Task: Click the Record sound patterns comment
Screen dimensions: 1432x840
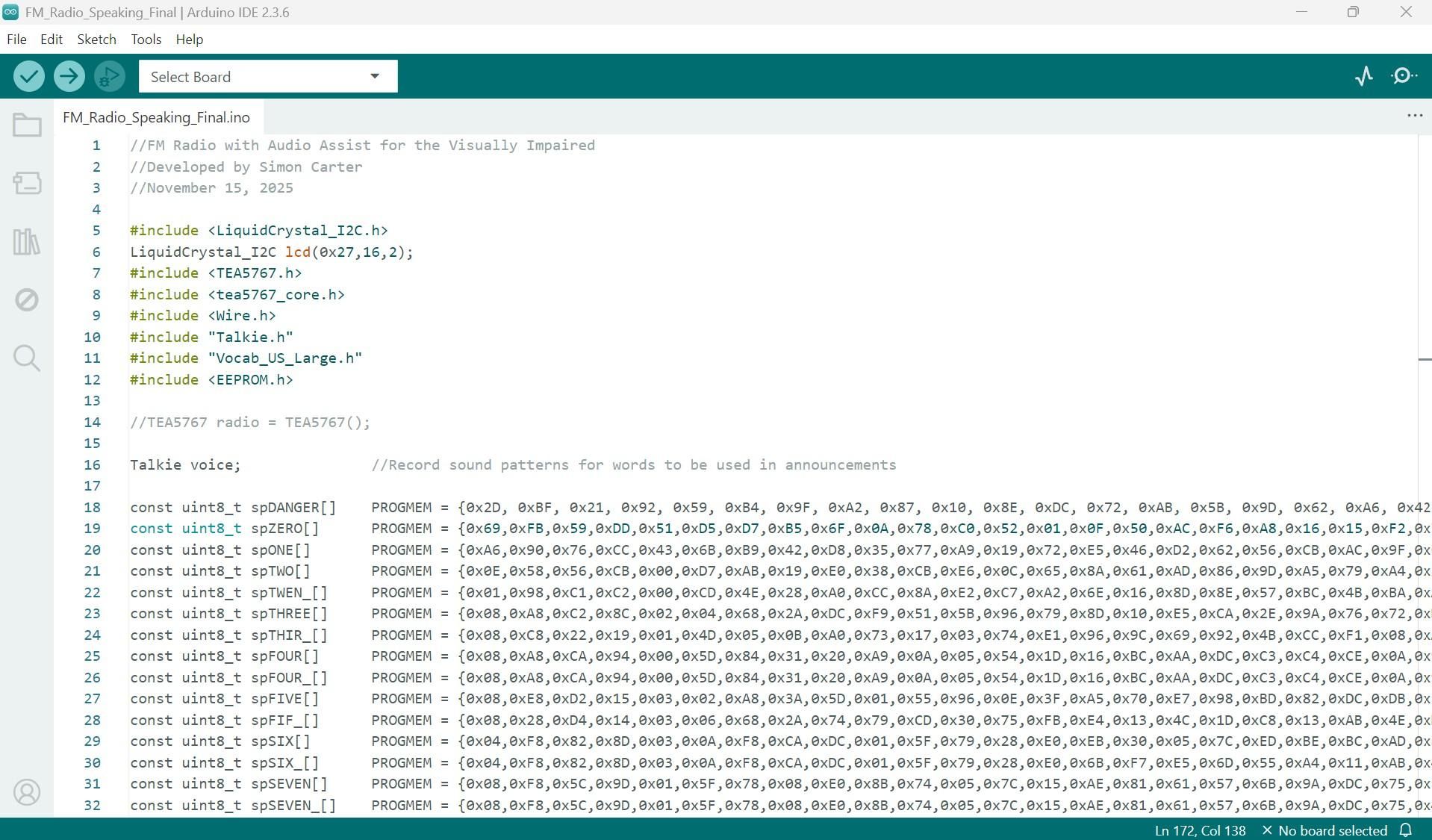Action: point(634,464)
